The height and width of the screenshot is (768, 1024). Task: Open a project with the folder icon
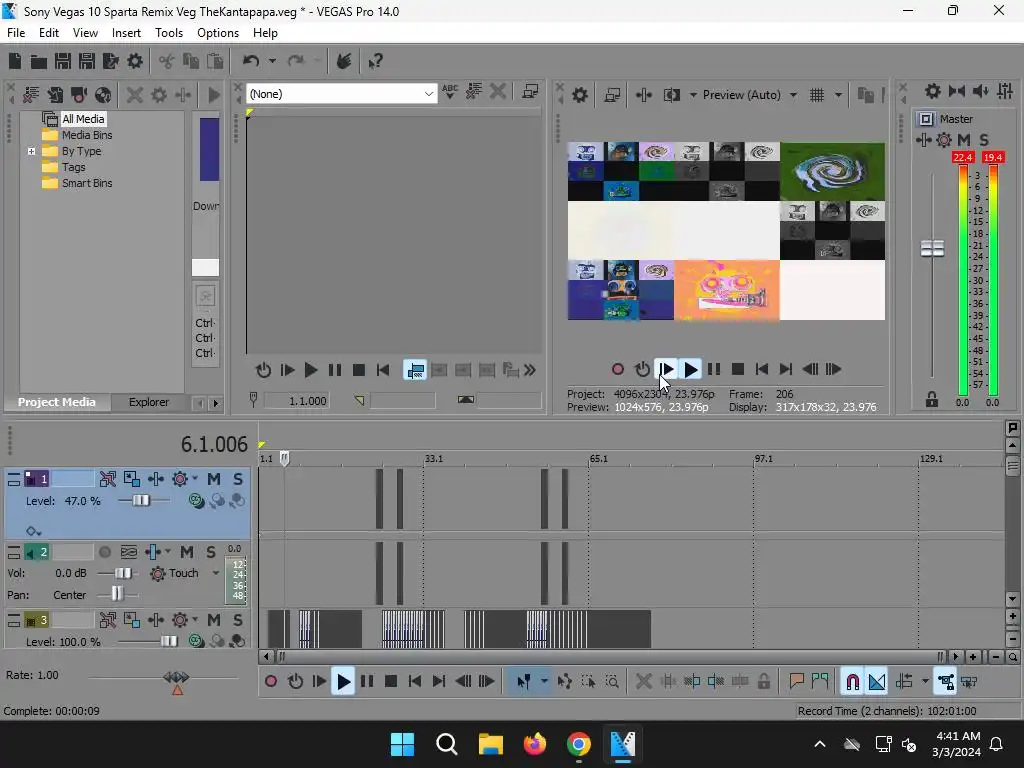click(39, 61)
